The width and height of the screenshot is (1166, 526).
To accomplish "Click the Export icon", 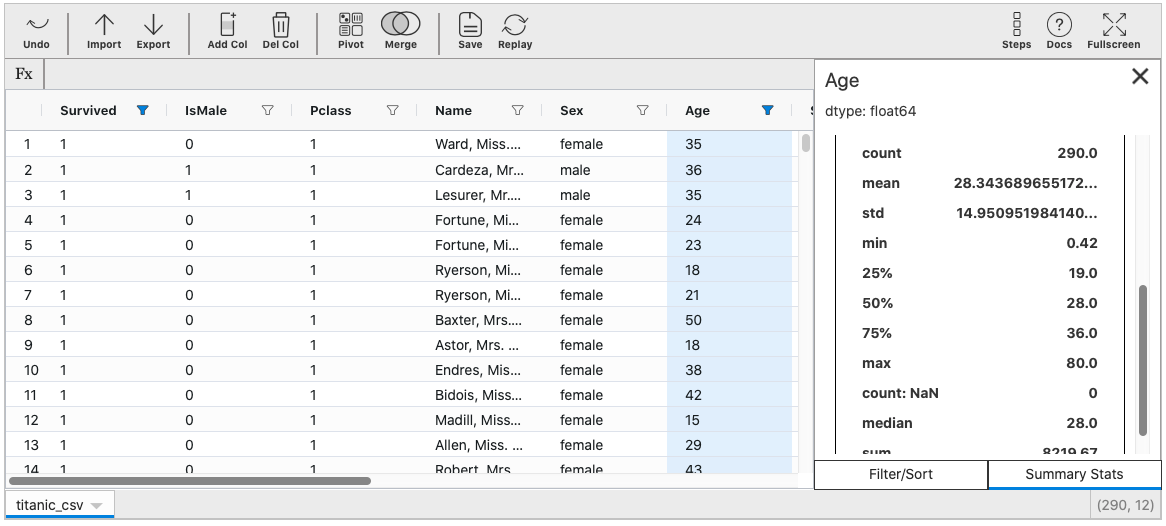I will [153, 31].
